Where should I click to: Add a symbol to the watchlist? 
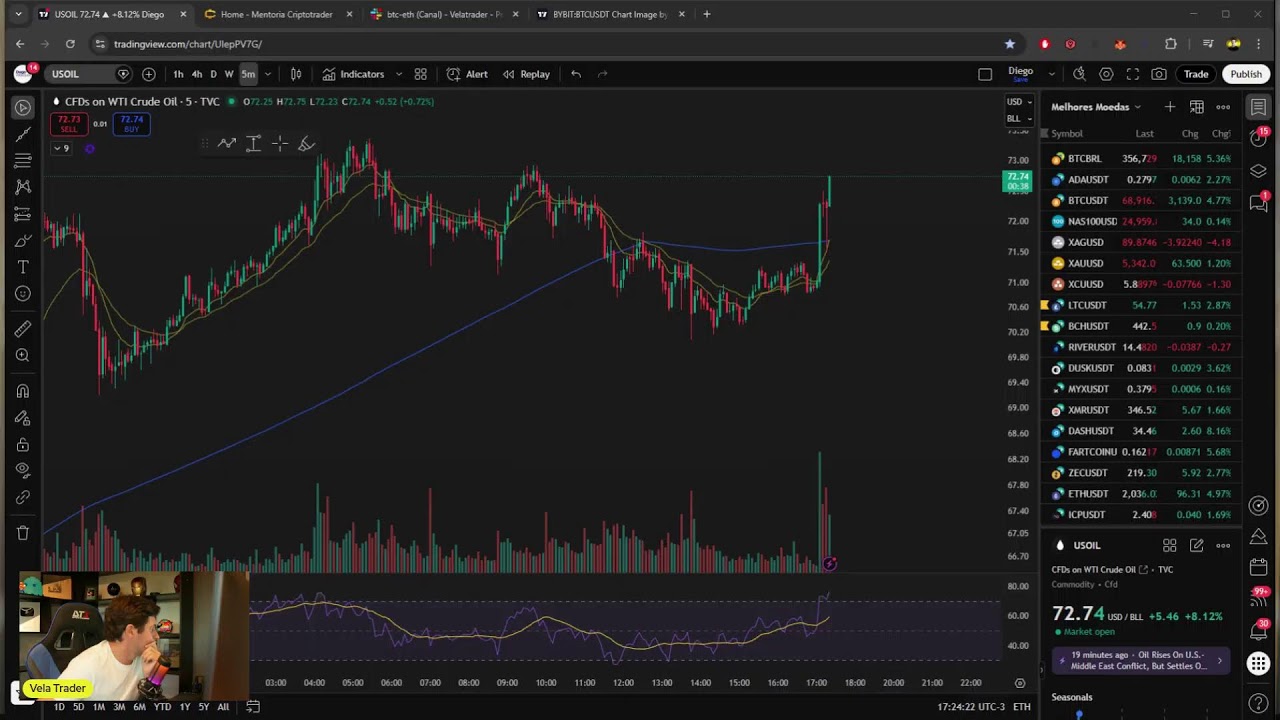point(1169,107)
